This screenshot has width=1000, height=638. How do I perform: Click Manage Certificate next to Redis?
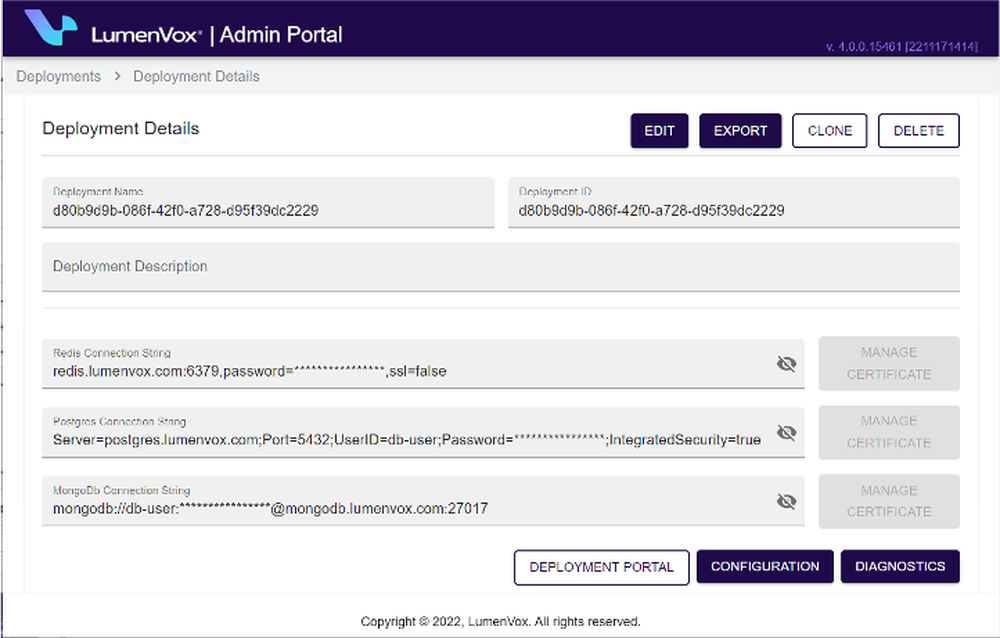(x=888, y=364)
